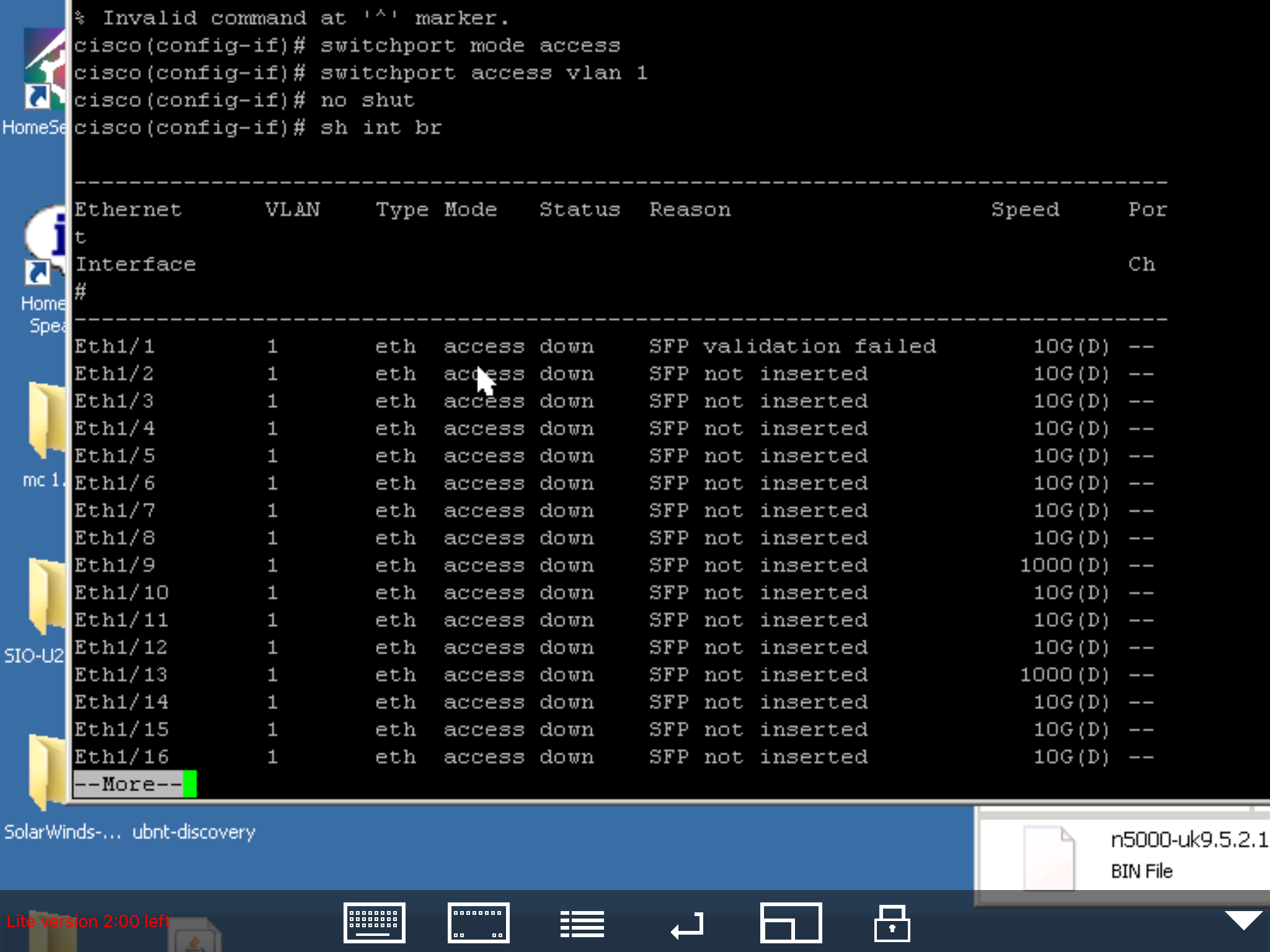Click the --More-- prompt in terminal
1270x952 pixels.
(128, 784)
